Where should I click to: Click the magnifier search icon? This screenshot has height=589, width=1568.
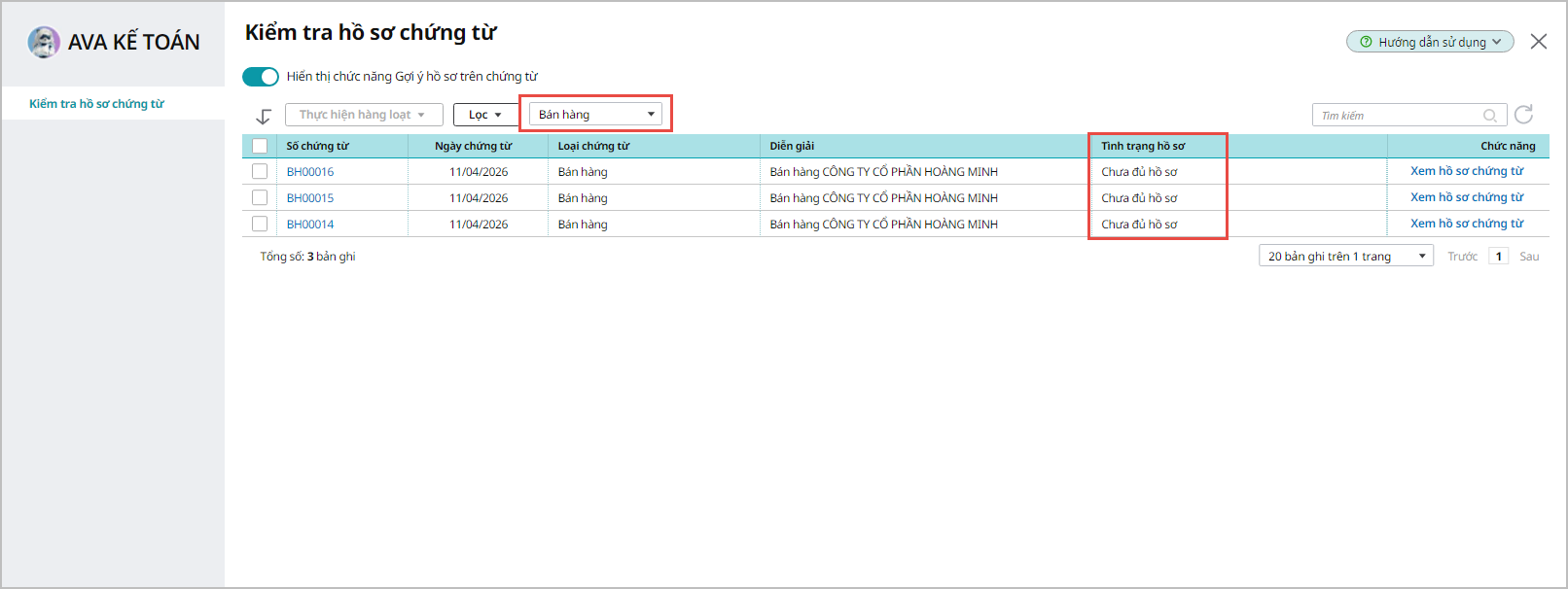point(1489,116)
